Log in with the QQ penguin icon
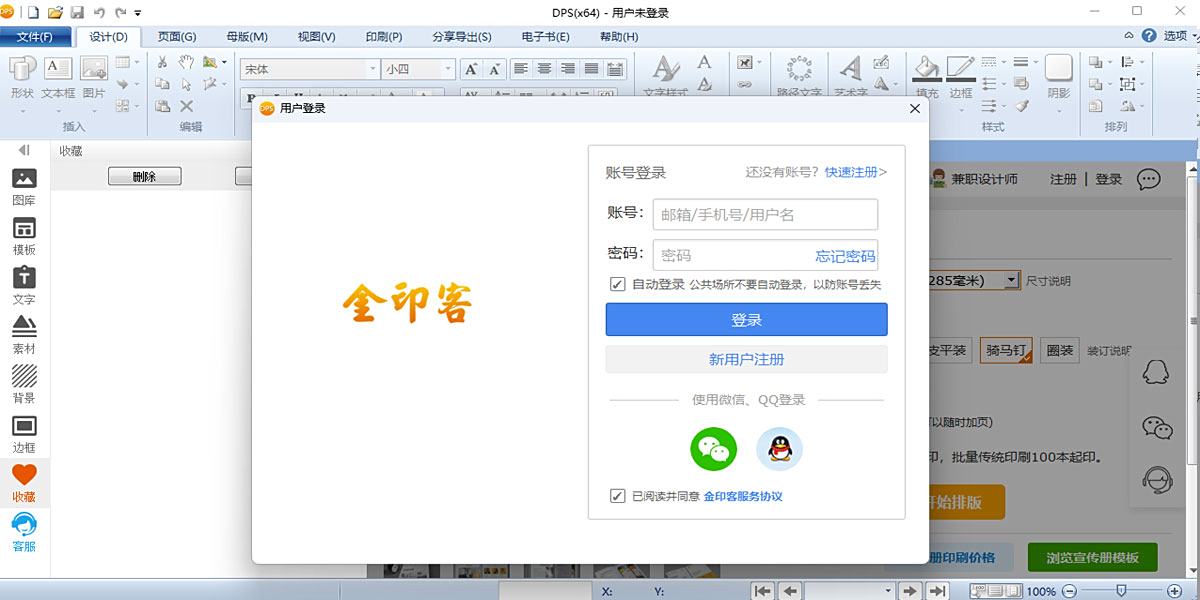 tap(779, 449)
